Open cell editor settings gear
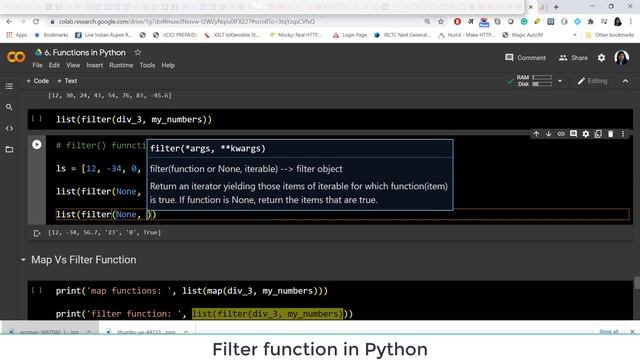This screenshot has height=360, width=640. pos(586,134)
